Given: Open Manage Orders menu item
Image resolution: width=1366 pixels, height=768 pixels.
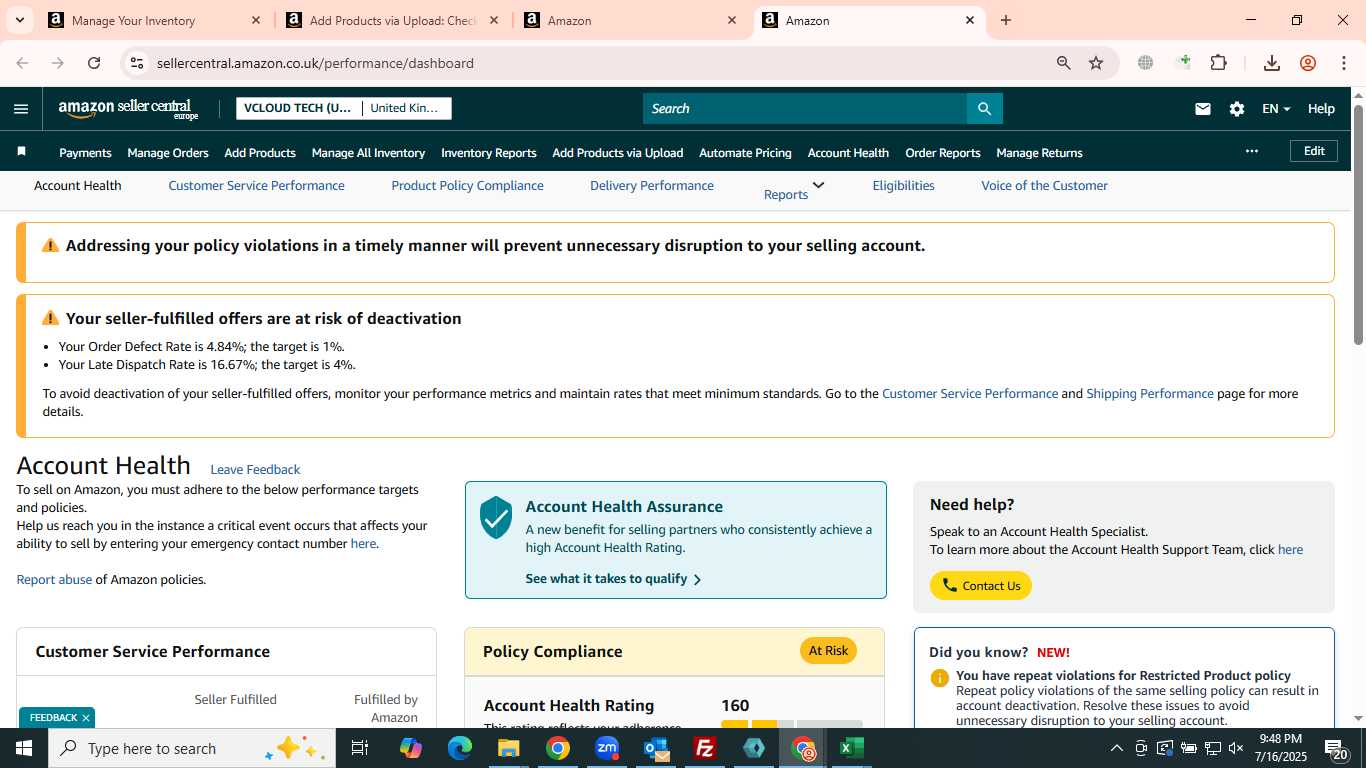Looking at the screenshot, I should (x=168, y=153).
